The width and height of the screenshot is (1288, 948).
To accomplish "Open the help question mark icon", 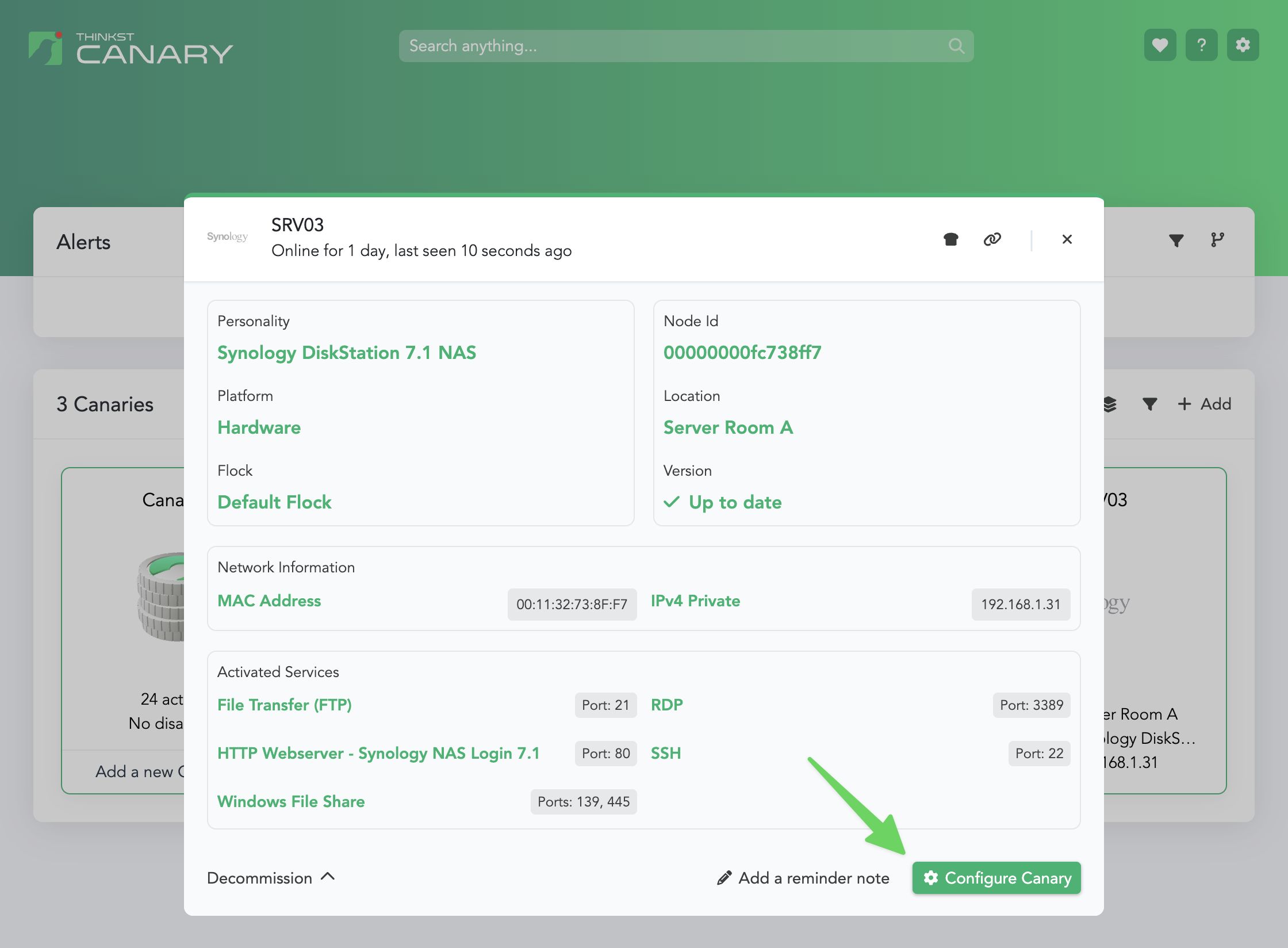I will tap(1201, 45).
